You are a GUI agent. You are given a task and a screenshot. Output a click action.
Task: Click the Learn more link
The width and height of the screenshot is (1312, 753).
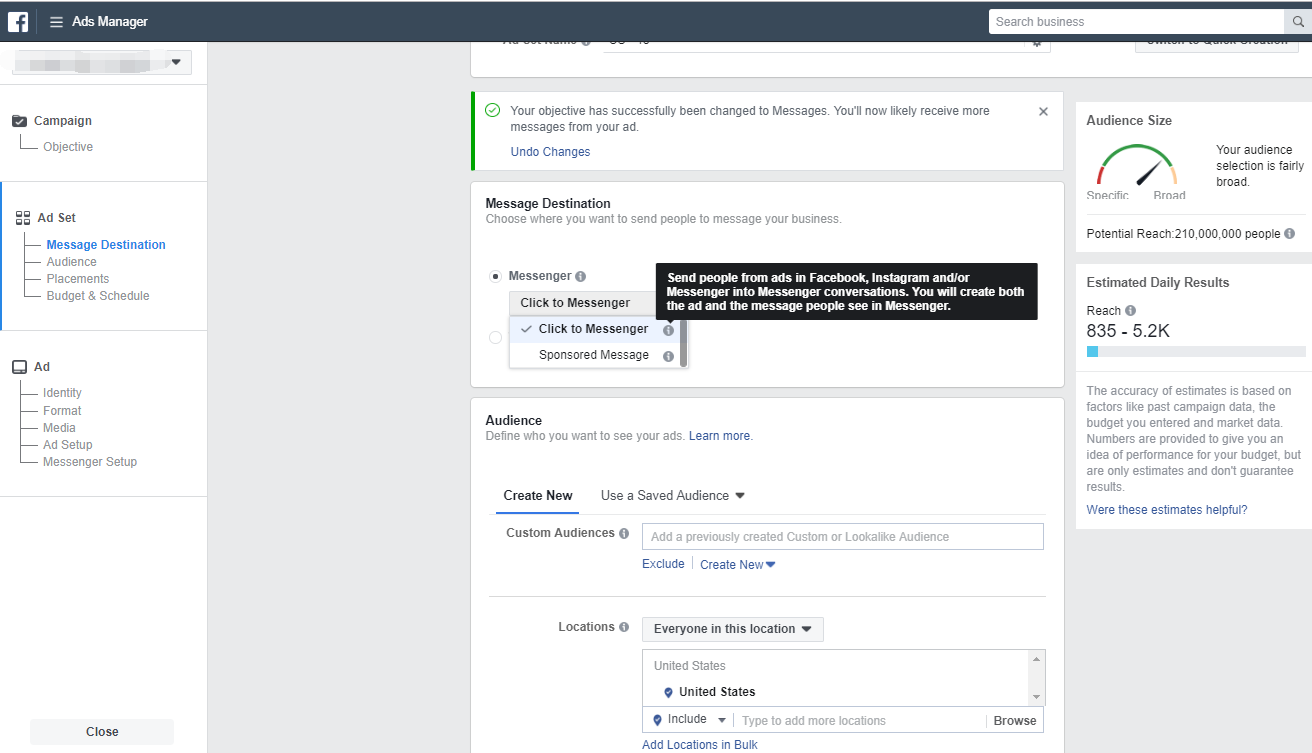click(720, 436)
